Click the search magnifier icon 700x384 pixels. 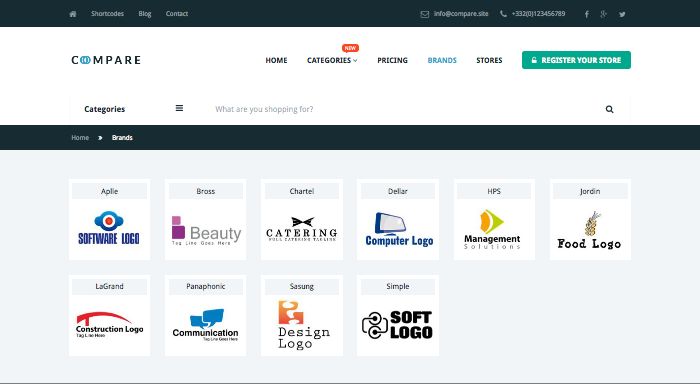click(609, 109)
